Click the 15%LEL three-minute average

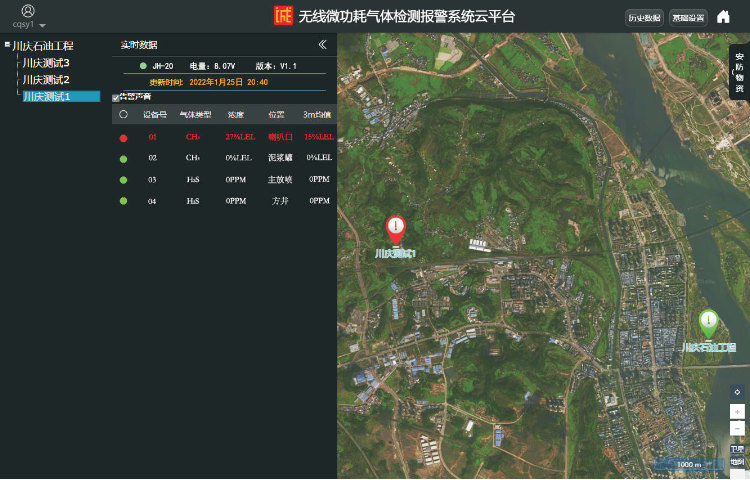click(x=319, y=137)
